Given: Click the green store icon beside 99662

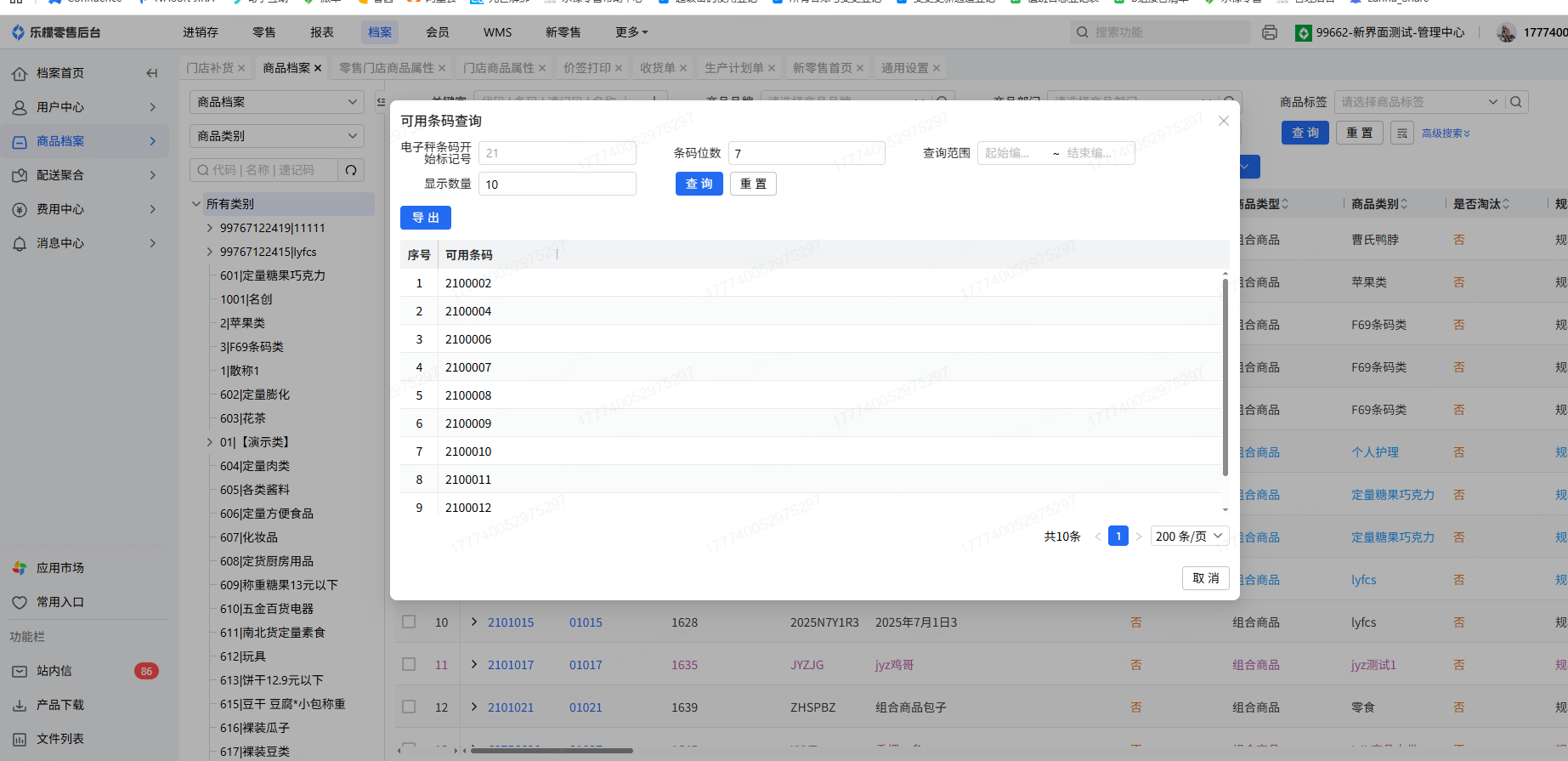Looking at the screenshot, I should [x=1303, y=32].
